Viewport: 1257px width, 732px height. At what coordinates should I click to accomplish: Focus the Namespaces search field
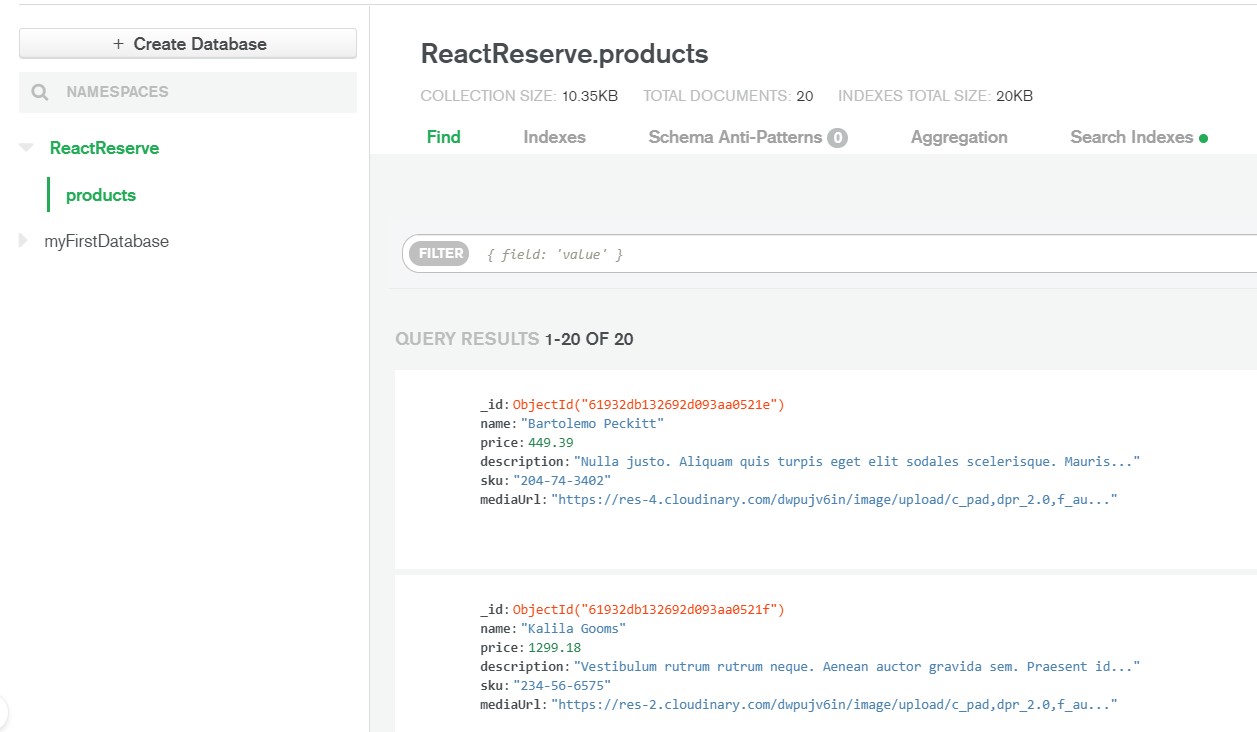[x=188, y=92]
